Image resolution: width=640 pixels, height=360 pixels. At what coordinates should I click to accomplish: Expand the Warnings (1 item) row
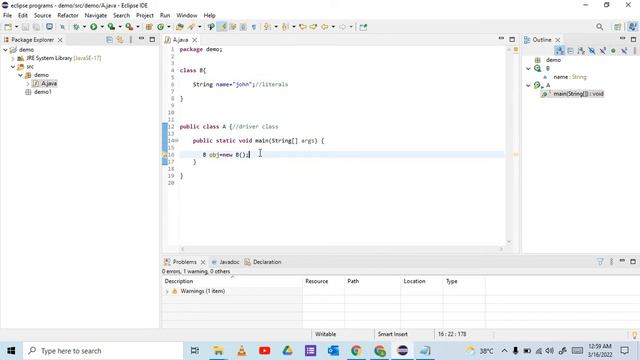[x=167, y=291]
